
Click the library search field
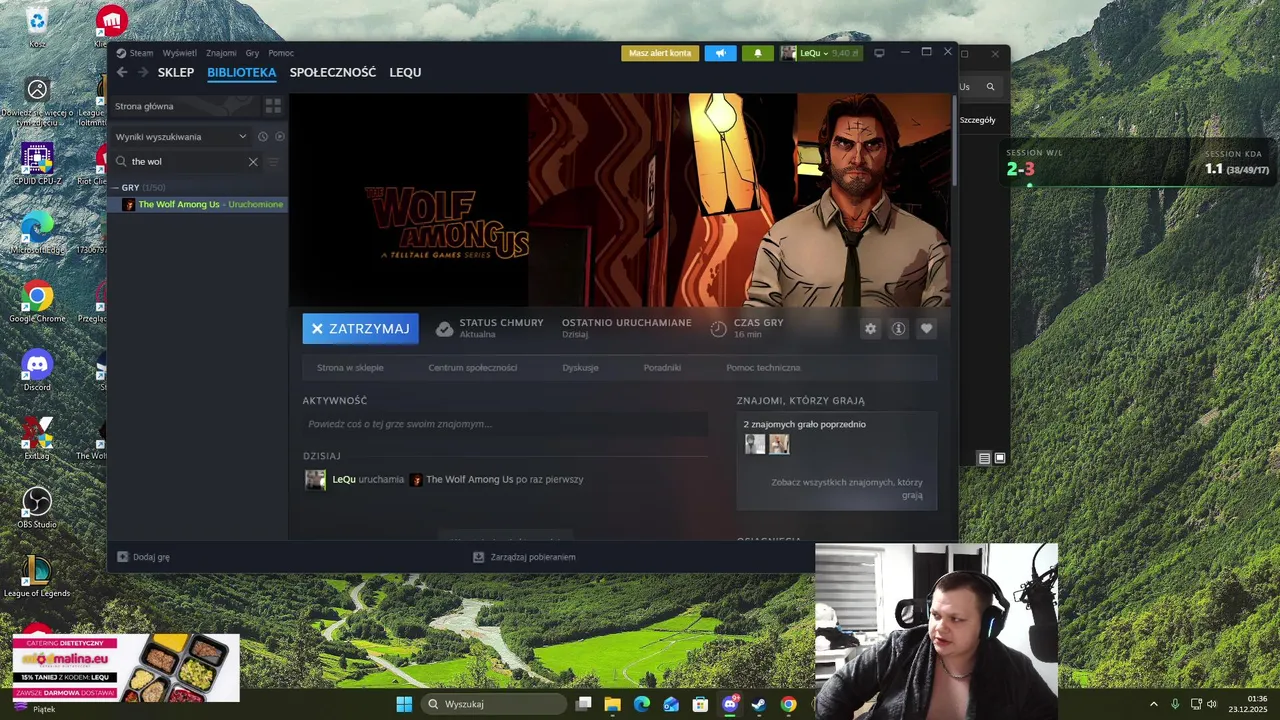(186, 162)
